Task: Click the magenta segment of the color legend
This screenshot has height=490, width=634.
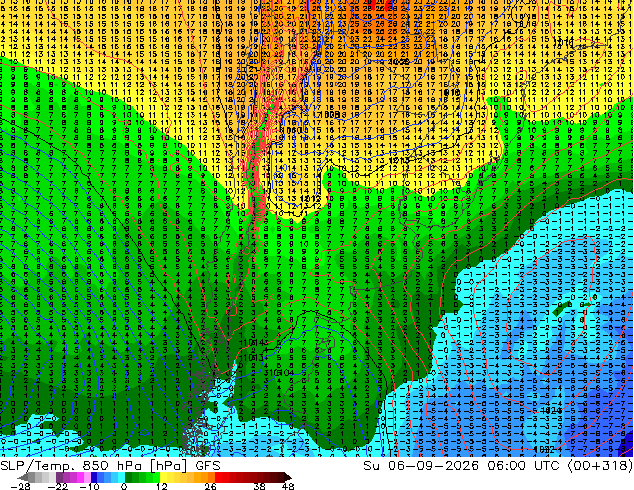Action: click(80, 477)
